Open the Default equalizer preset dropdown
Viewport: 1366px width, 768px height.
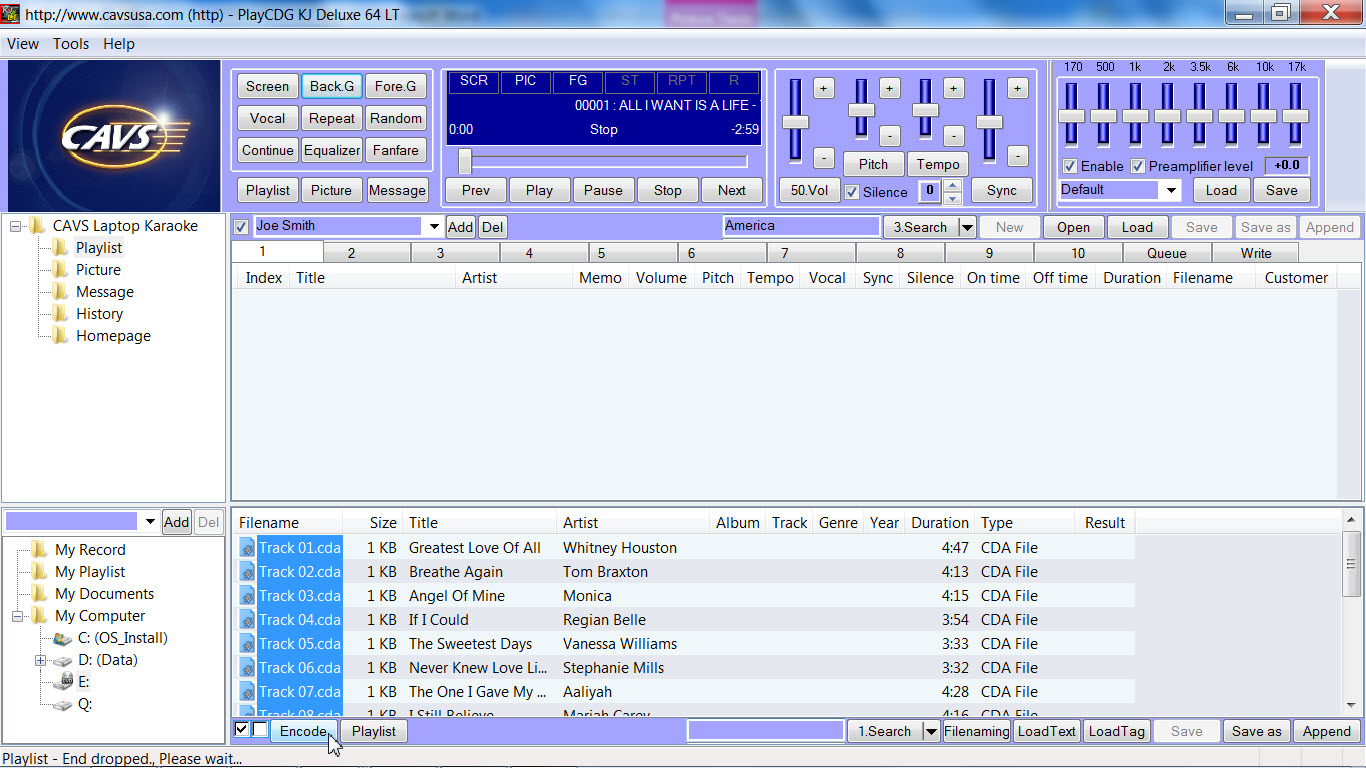point(1171,190)
